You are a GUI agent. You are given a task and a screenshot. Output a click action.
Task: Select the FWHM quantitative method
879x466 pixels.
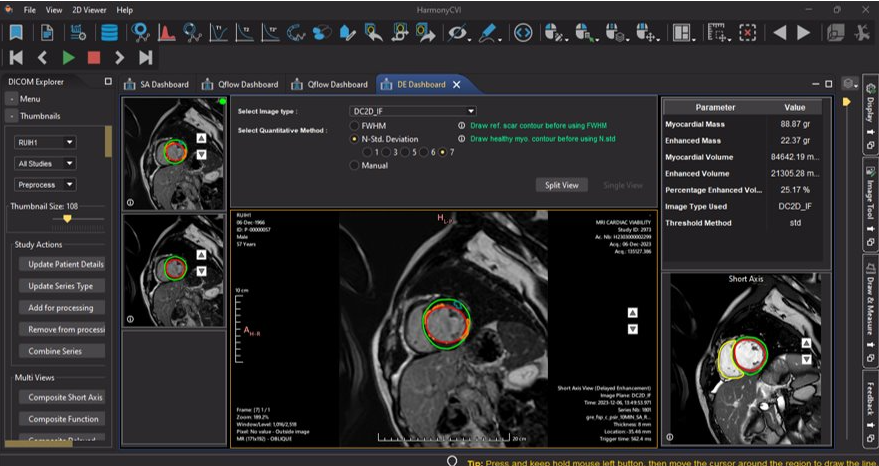click(x=355, y=126)
